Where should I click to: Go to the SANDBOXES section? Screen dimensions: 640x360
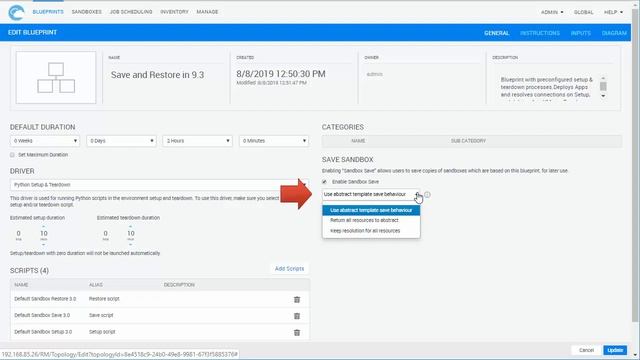click(87, 12)
